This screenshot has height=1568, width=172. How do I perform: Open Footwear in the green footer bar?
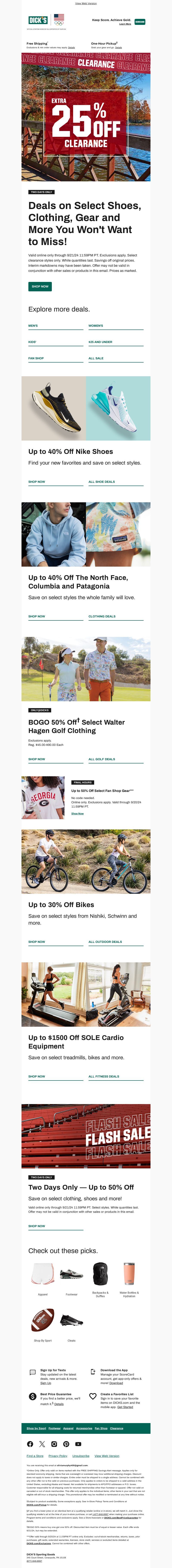[55, 1428]
